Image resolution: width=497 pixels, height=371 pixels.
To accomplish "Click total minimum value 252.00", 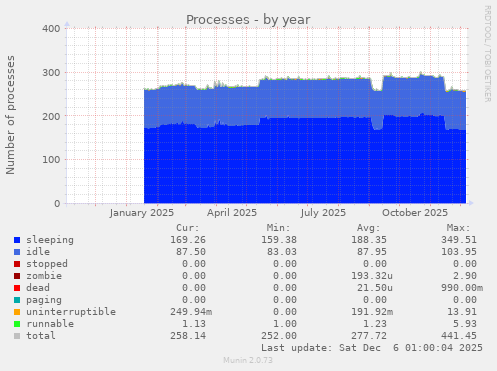I will [x=279, y=336].
